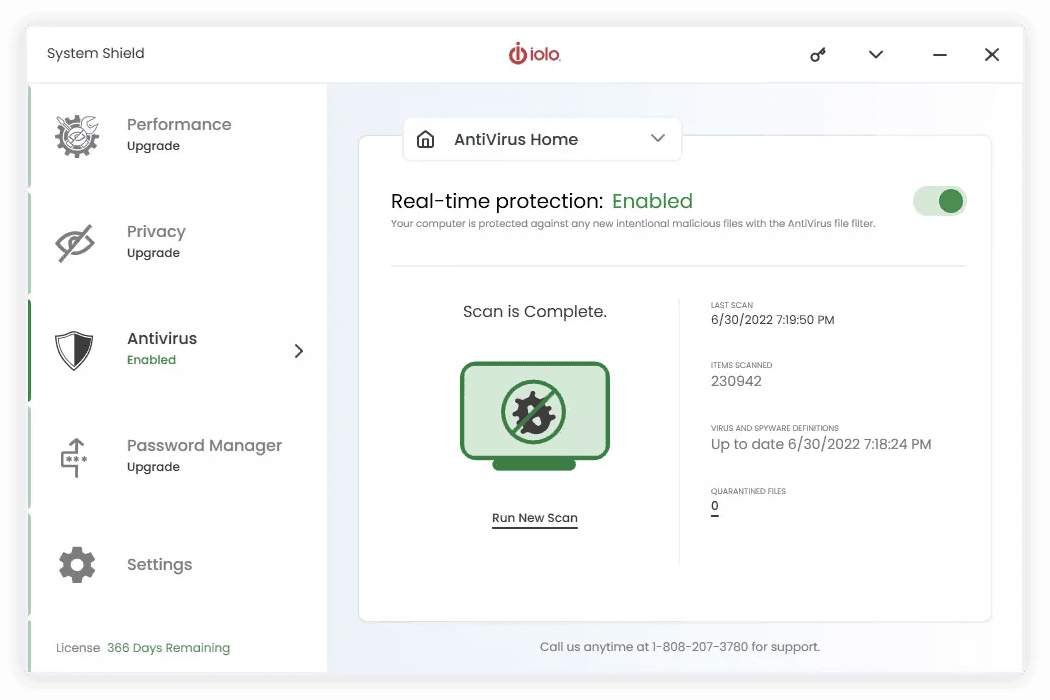Click Enabled status under Antivirus

click(x=151, y=360)
